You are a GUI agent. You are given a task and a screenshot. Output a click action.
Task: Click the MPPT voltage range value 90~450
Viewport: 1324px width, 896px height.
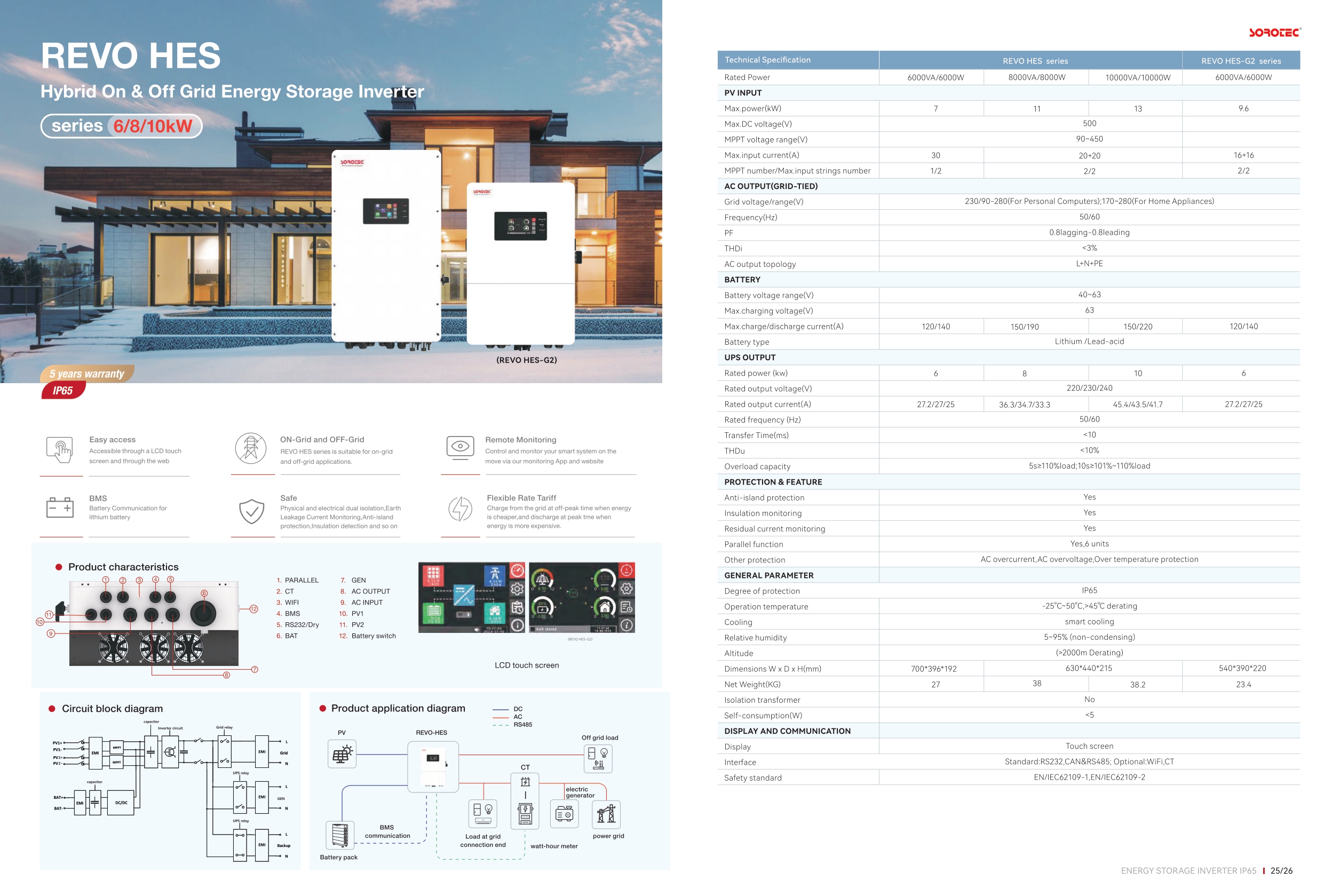coord(1089,139)
